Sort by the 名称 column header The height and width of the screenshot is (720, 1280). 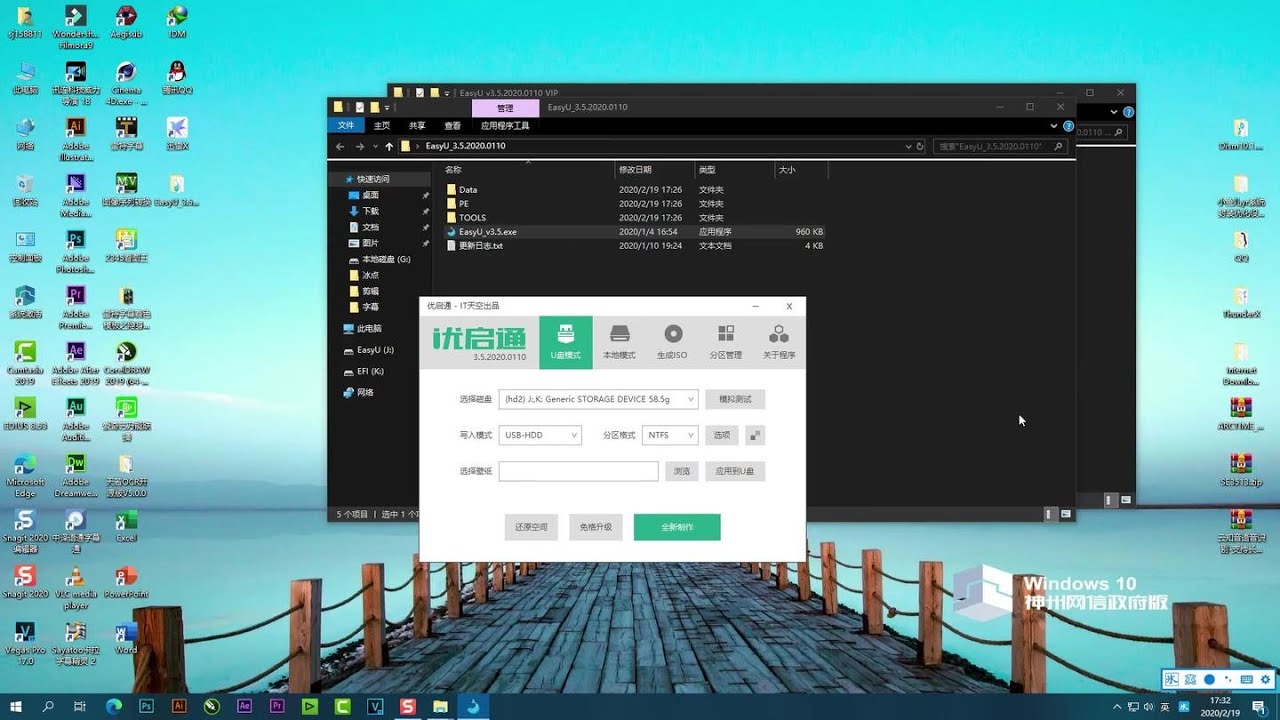528,170
